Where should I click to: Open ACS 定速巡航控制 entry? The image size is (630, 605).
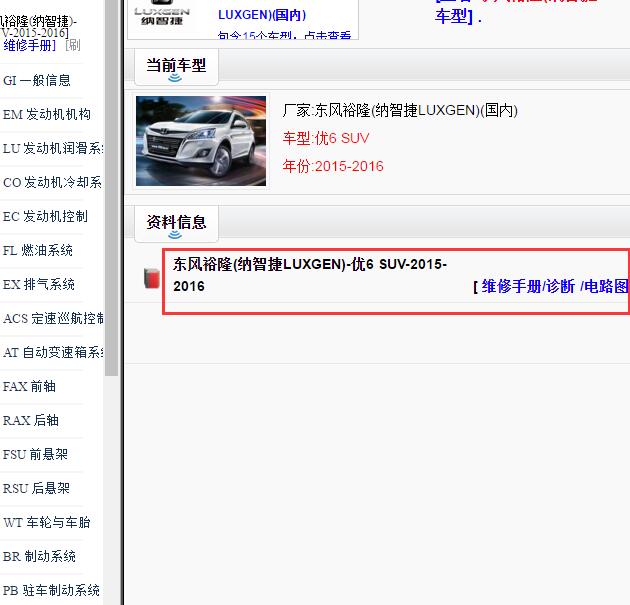click(53, 319)
